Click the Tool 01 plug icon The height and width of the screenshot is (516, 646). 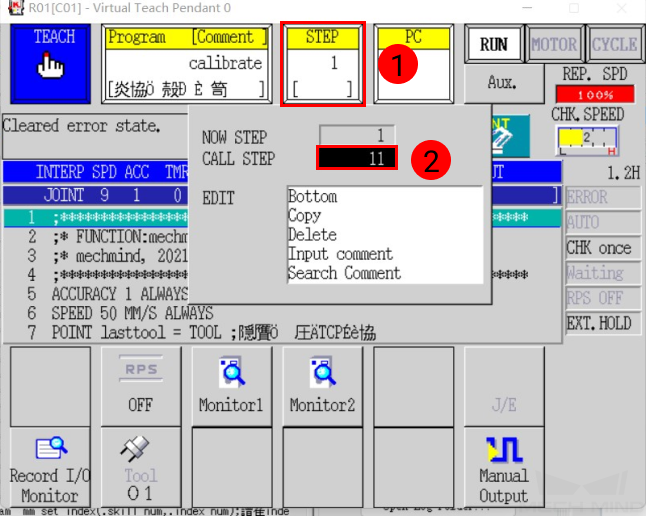pyautogui.click(x=135, y=449)
